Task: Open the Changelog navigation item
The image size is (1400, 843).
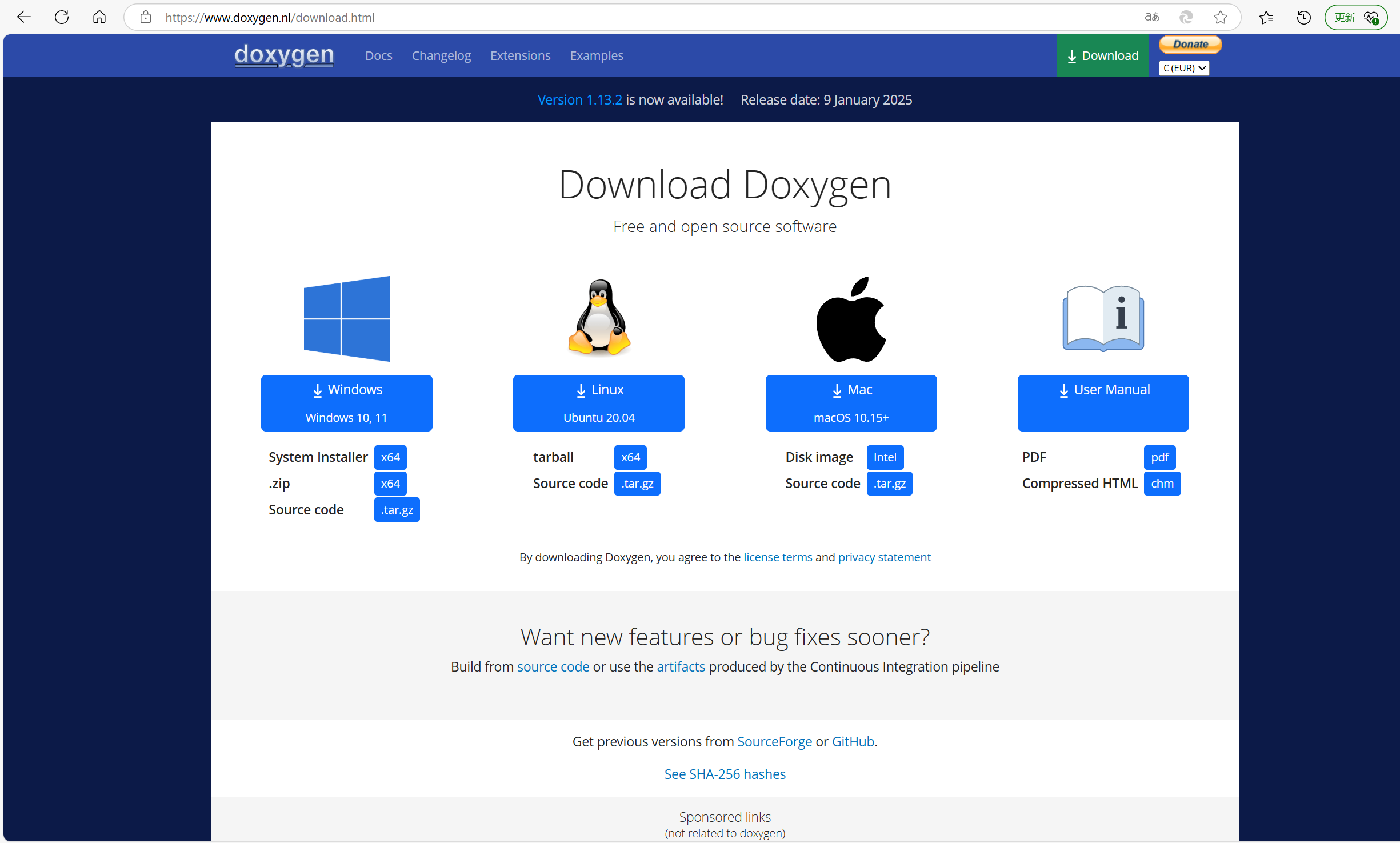Action: coord(441,55)
